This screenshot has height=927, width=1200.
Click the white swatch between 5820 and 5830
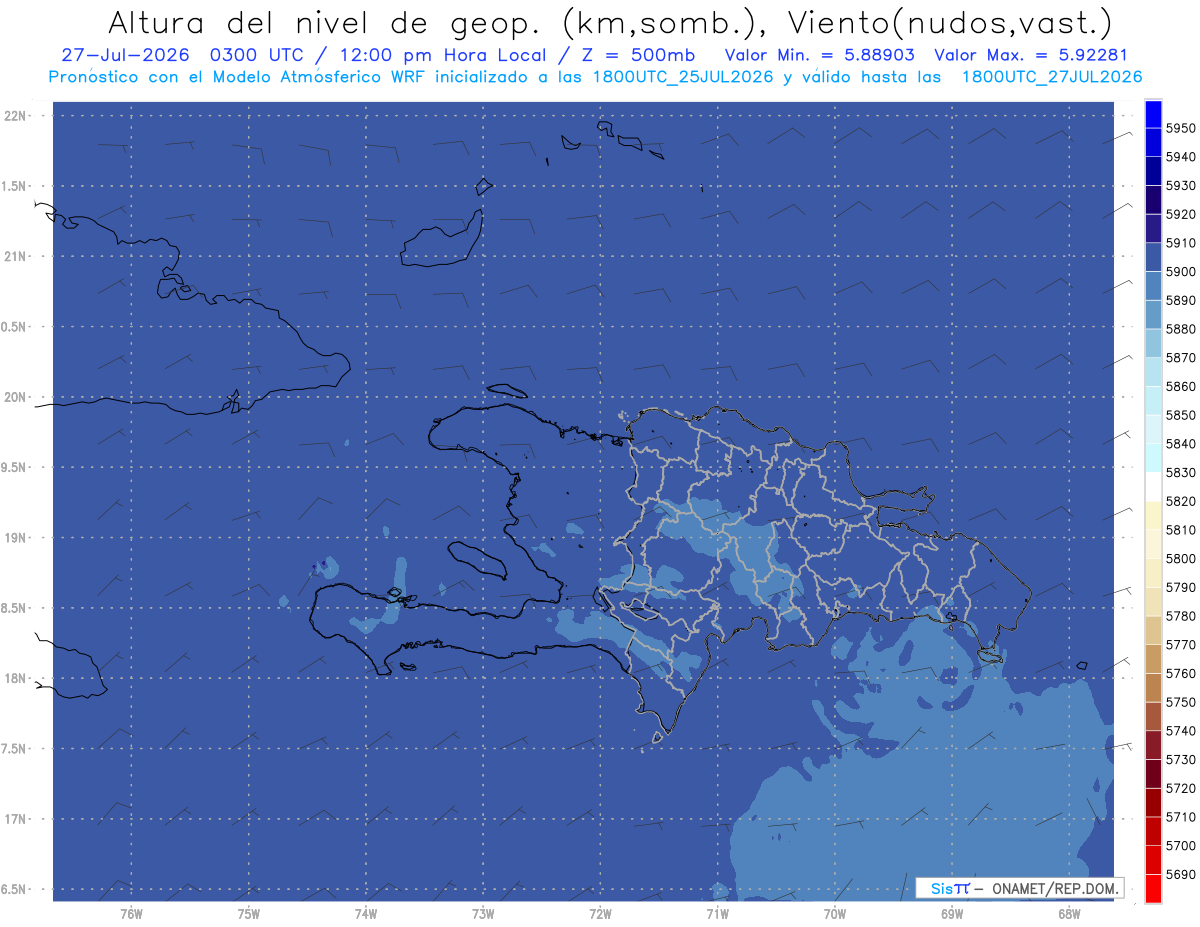pos(1153,487)
